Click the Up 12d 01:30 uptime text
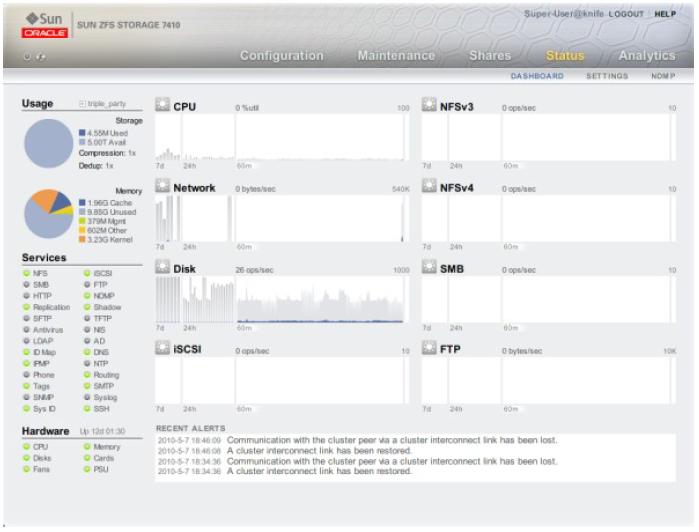Image resolution: width=699 pixels, height=532 pixels. click(102, 431)
